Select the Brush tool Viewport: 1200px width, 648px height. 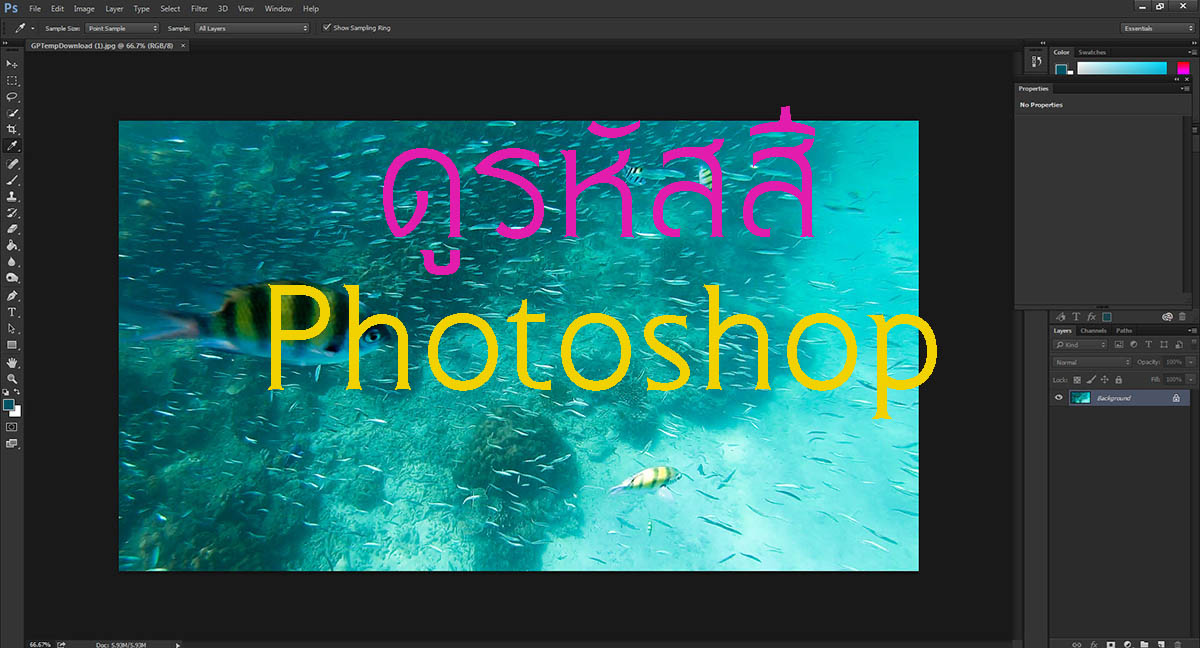click(12, 180)
